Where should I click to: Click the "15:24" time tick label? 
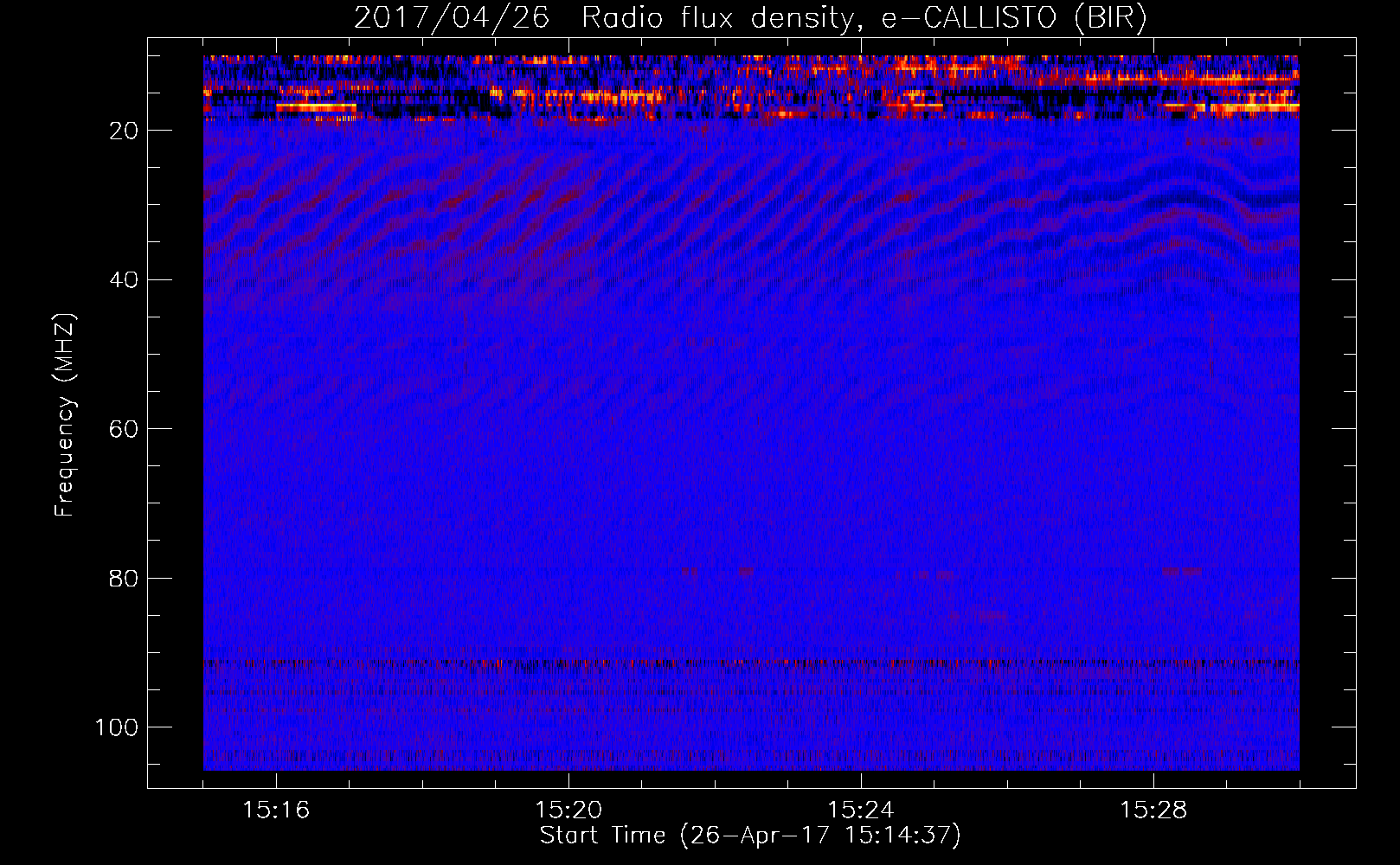tap(861, 811)
